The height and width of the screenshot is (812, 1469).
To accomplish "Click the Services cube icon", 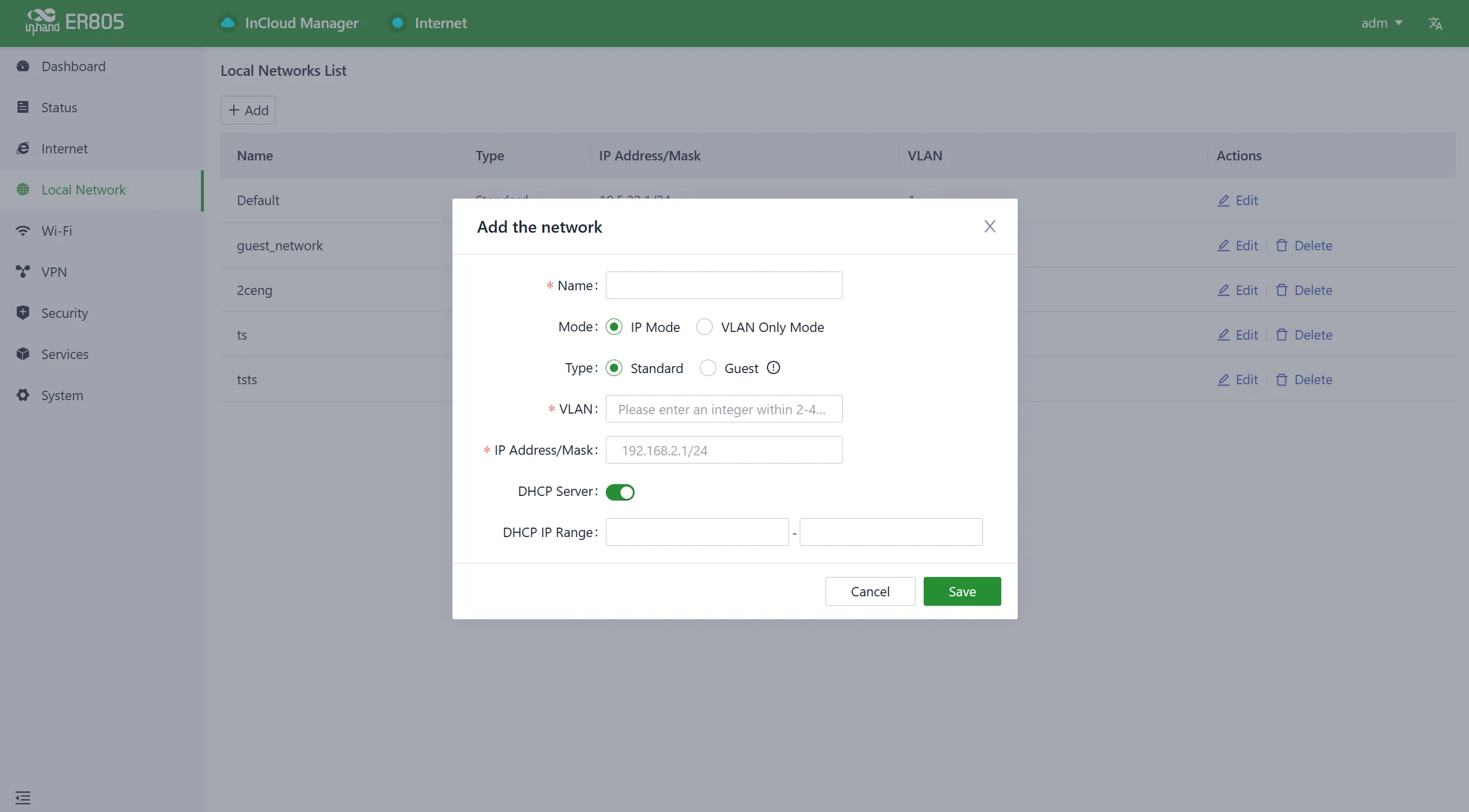I will (23, 354).
